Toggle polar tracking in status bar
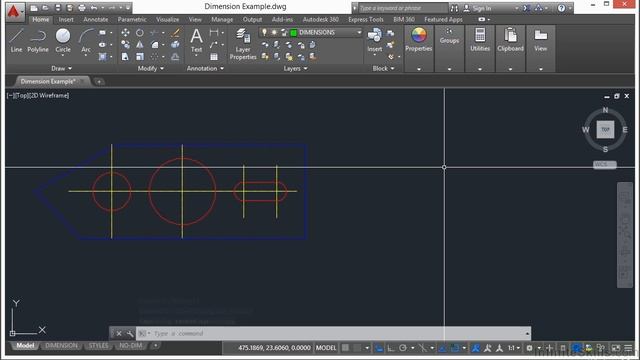The height and width of the screenshot is (360, 640). (x=403, y=348)
